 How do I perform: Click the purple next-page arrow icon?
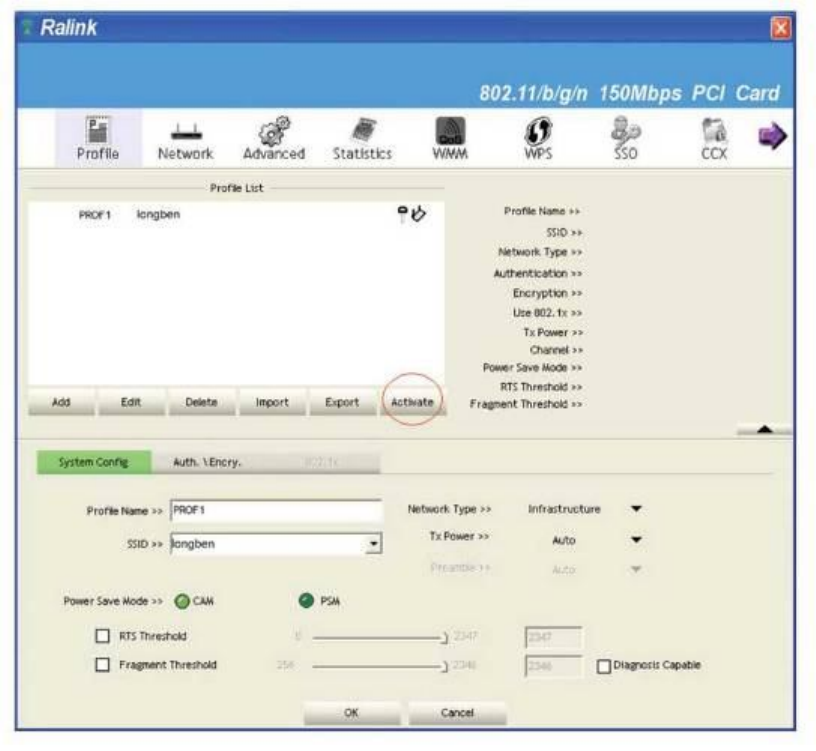pyautogui.click(x=772, y=136)
